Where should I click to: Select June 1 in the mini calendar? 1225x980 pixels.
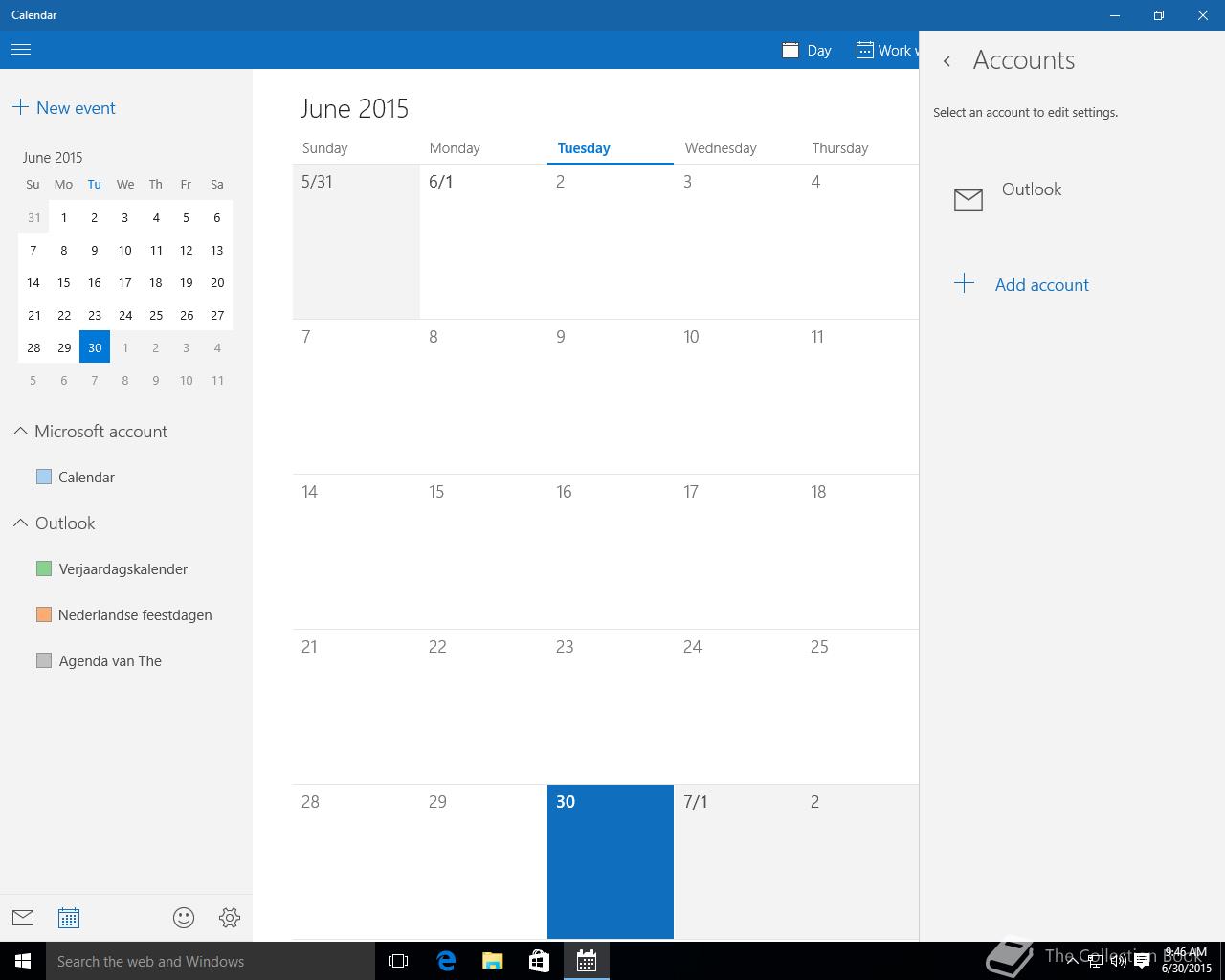tap(64, 217)
